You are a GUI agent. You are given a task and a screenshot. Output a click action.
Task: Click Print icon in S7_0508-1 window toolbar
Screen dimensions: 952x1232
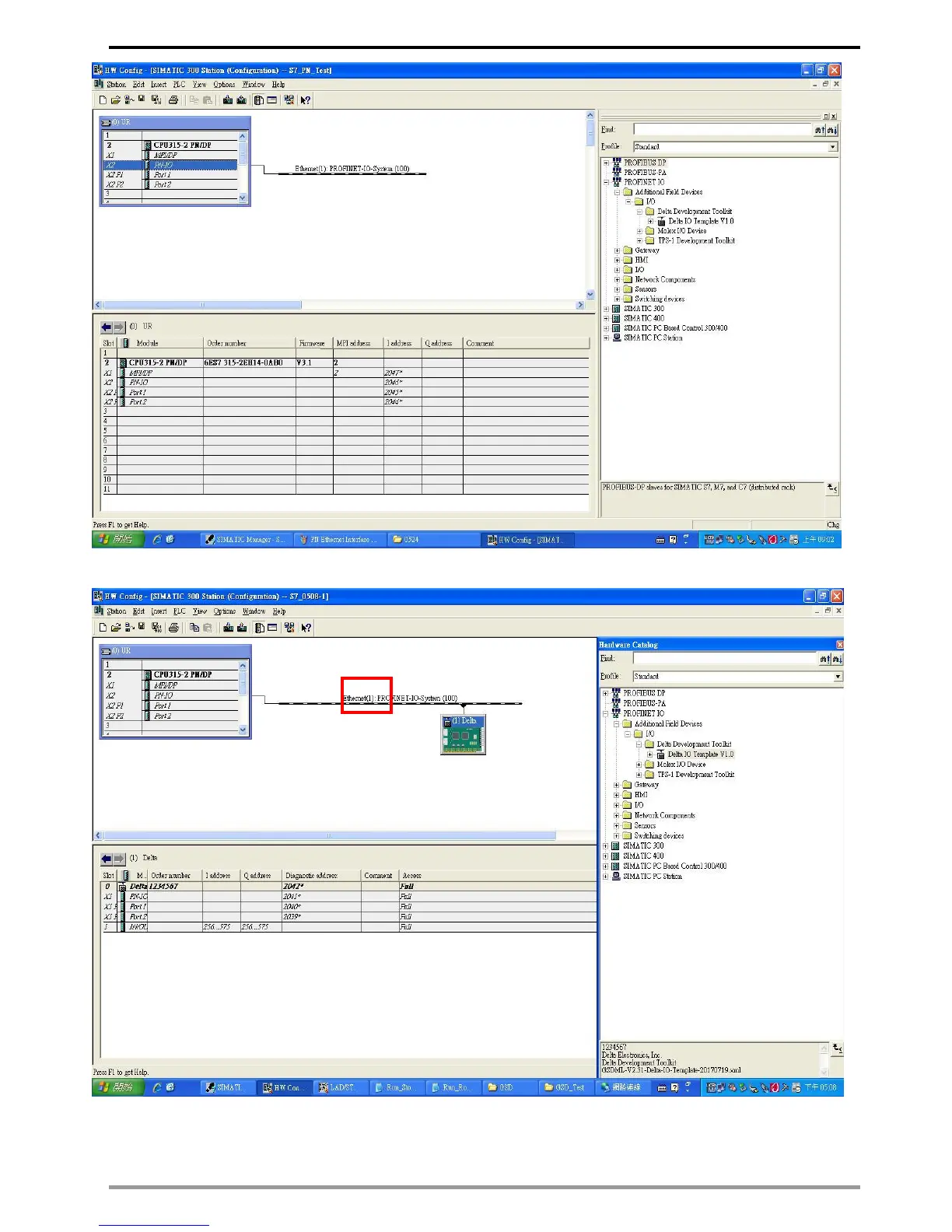pos(174,628)
